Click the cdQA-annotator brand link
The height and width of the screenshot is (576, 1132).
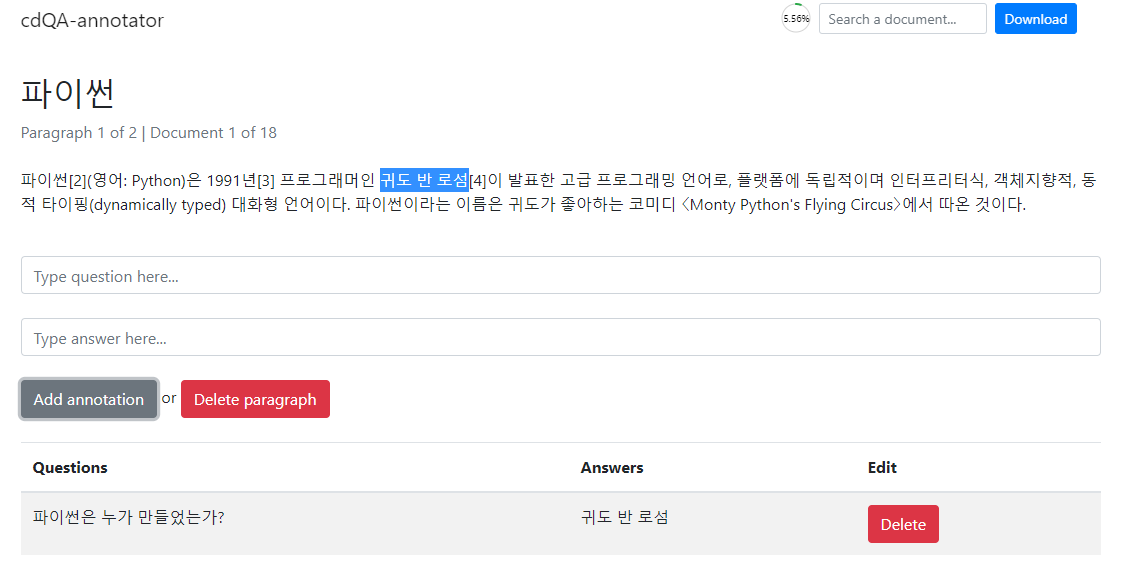pos(92,20)
